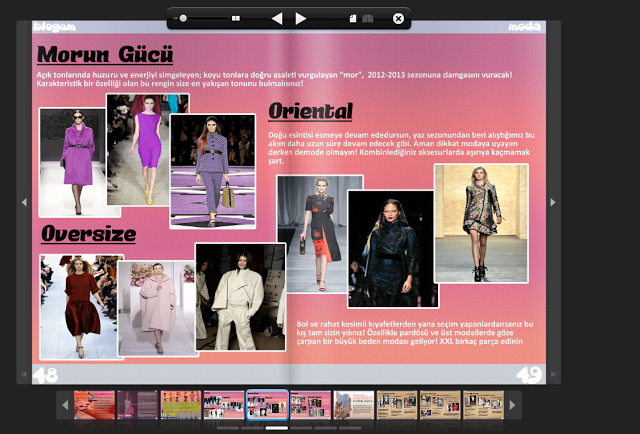Click the page number 48 corner
The height and width of the screenshot is (434, 640).
(x=46, y=374)
